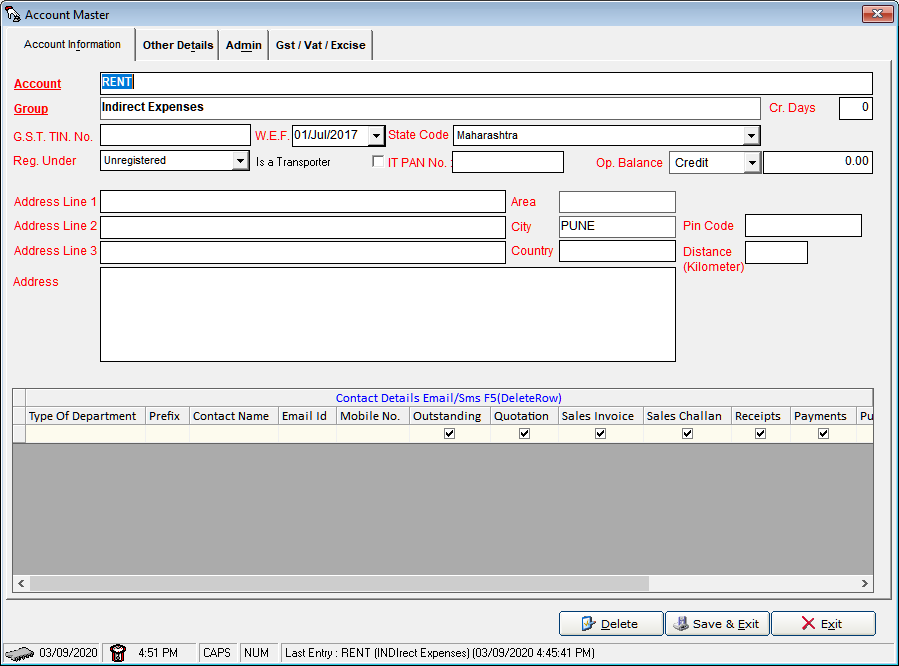
Task: Click the status bar date icon
Action: (x=19, y=653)
